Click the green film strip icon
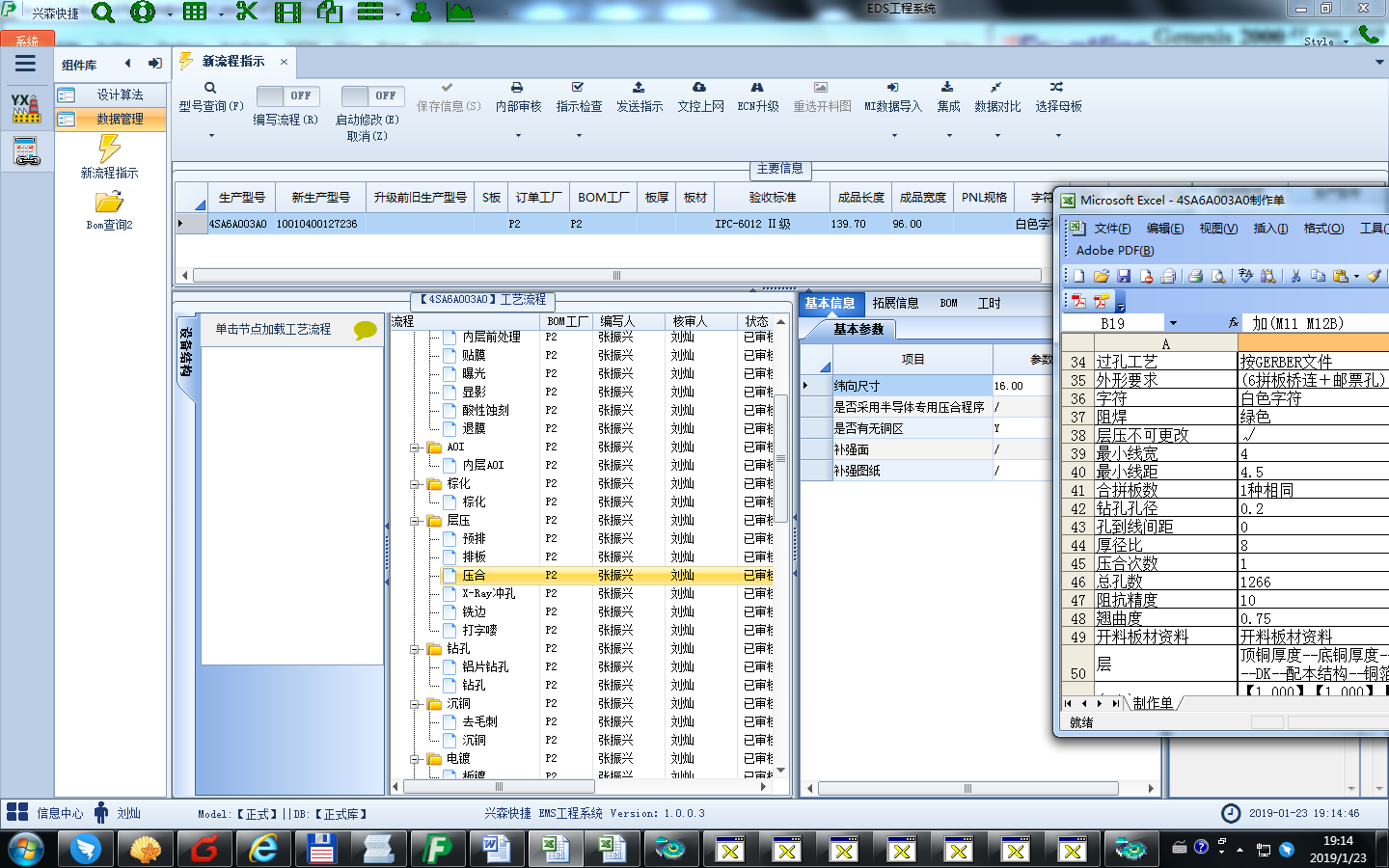The height and width of the screenshot is (868, 1389). (x=287, y=13)
